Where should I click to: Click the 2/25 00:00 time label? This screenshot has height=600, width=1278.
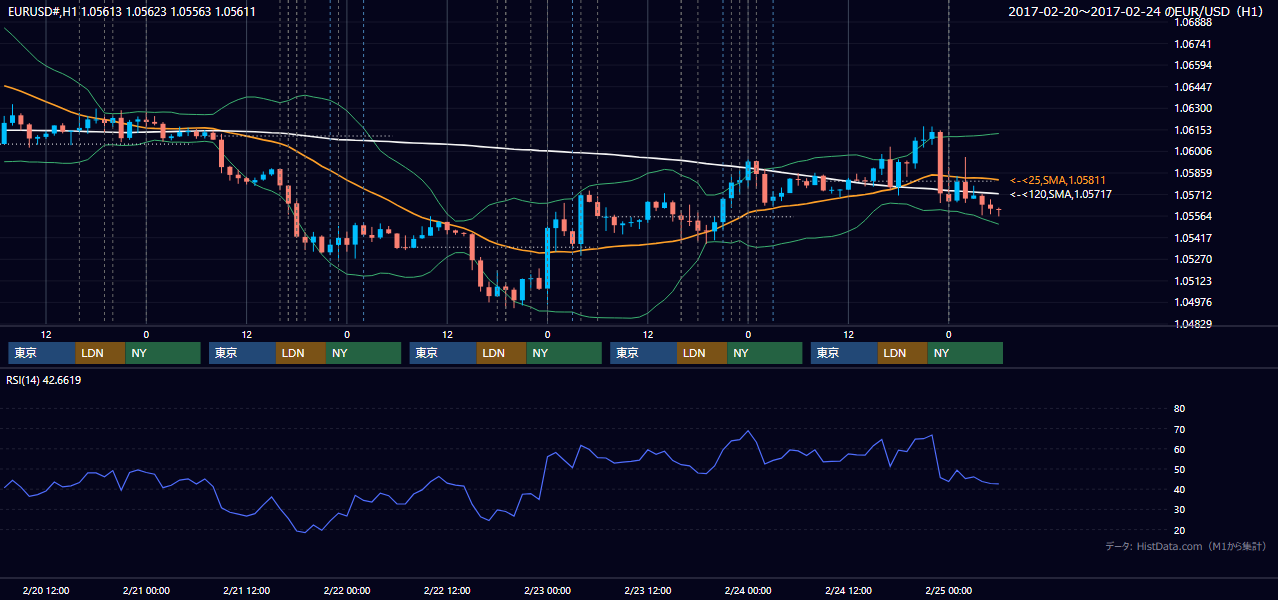(x=950, y=590)
